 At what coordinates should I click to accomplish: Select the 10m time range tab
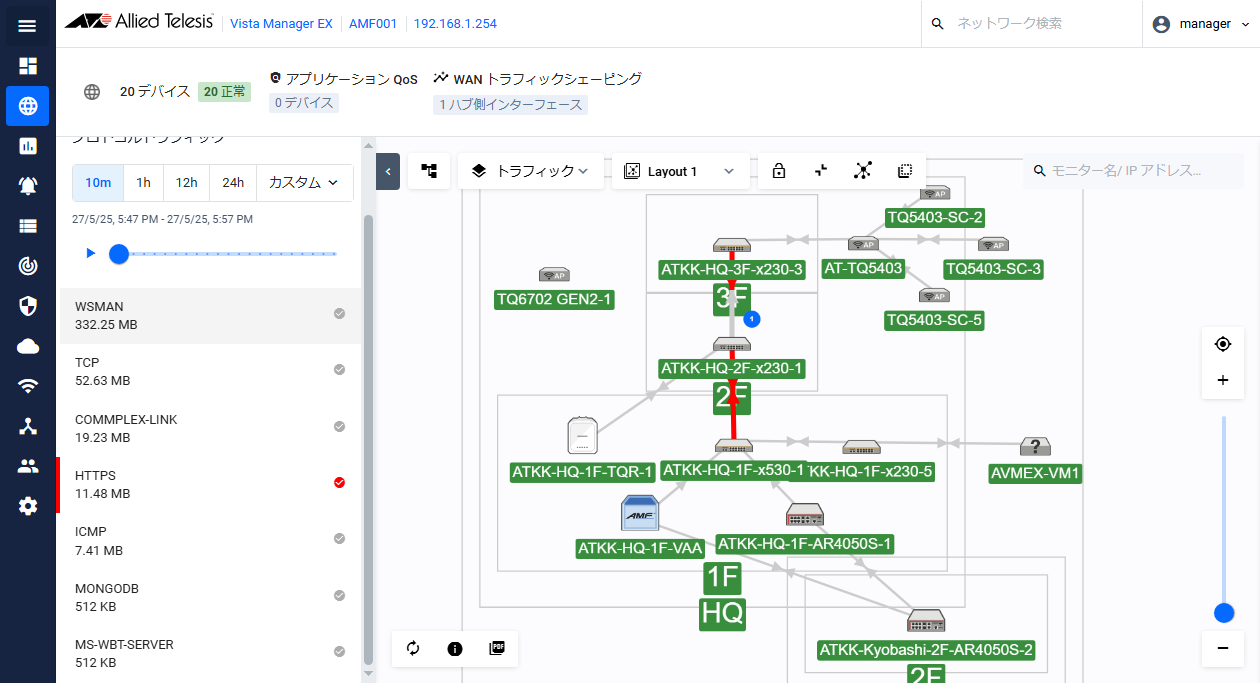coord(98,183)
